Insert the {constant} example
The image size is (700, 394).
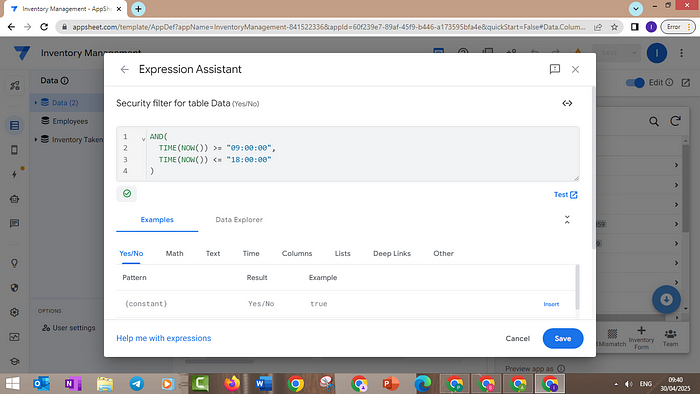click(551, 304)
